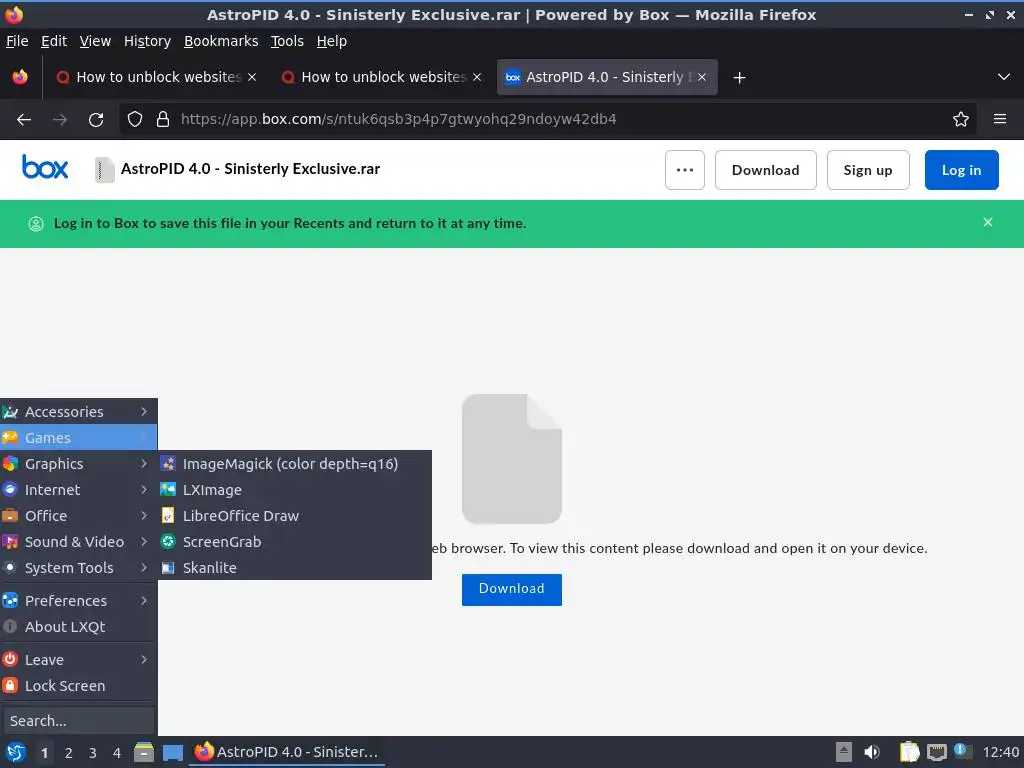Launch ImageMagick (color depth=q16)
The width and height of the screenshot is (1024, 768).
point(295,464)
